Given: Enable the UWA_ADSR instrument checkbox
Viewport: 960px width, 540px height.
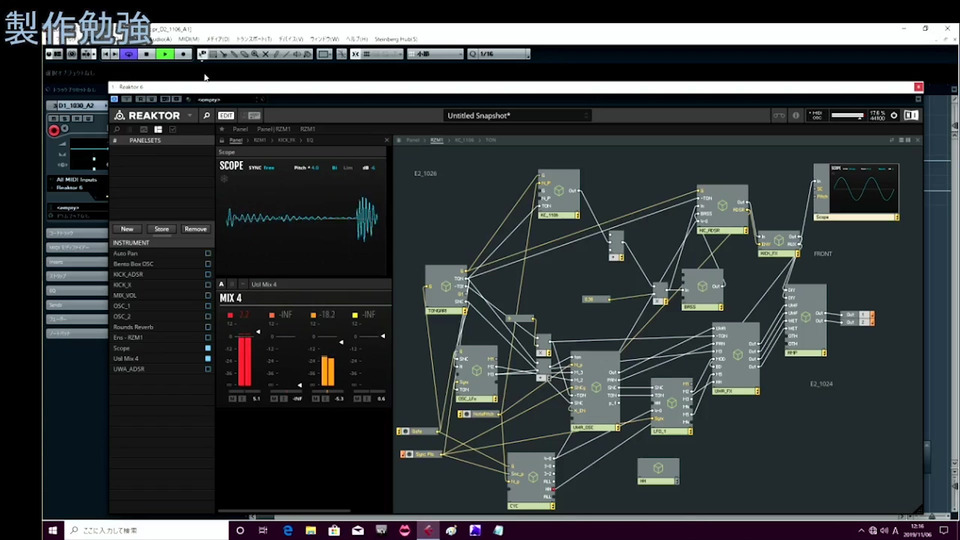Looking at the screenshot, I should [x=208, y=369].
